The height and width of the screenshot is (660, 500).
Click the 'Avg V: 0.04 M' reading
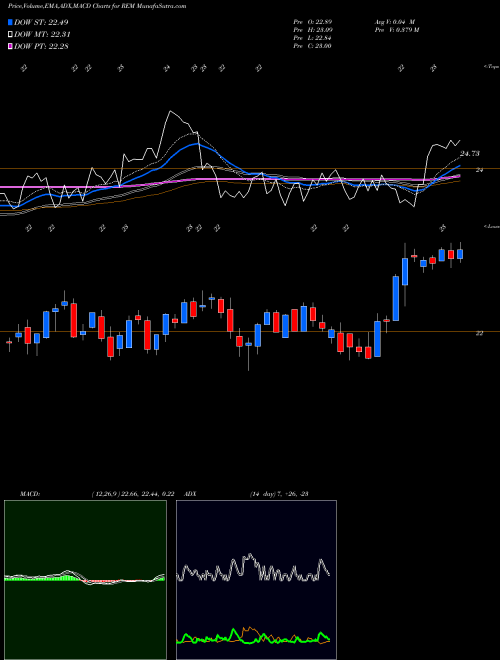(x=395, y=22)
